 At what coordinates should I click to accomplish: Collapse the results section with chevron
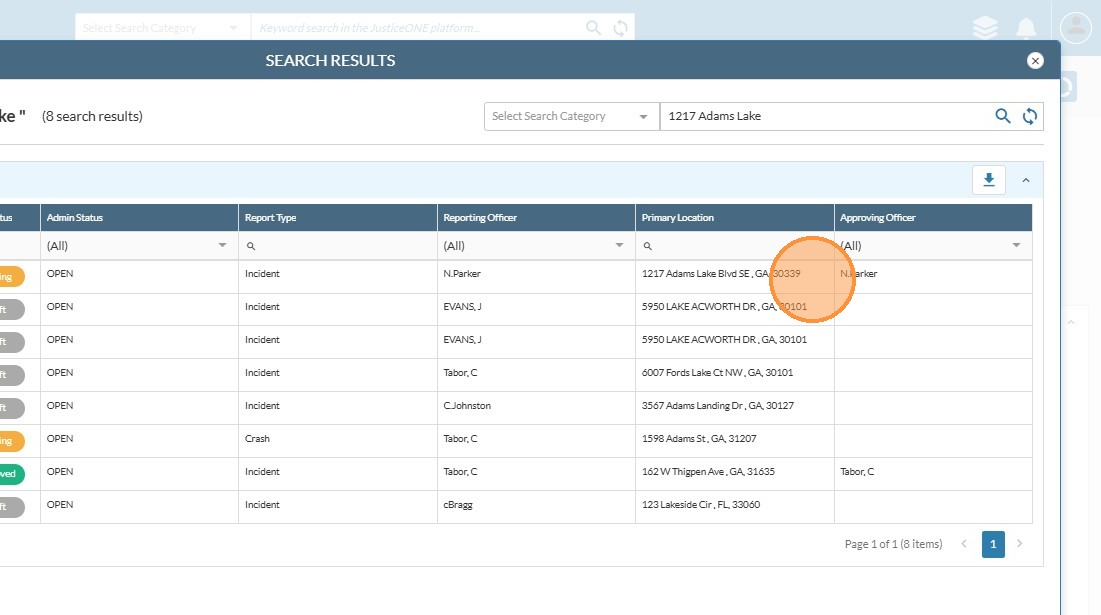click(1026, 180)
